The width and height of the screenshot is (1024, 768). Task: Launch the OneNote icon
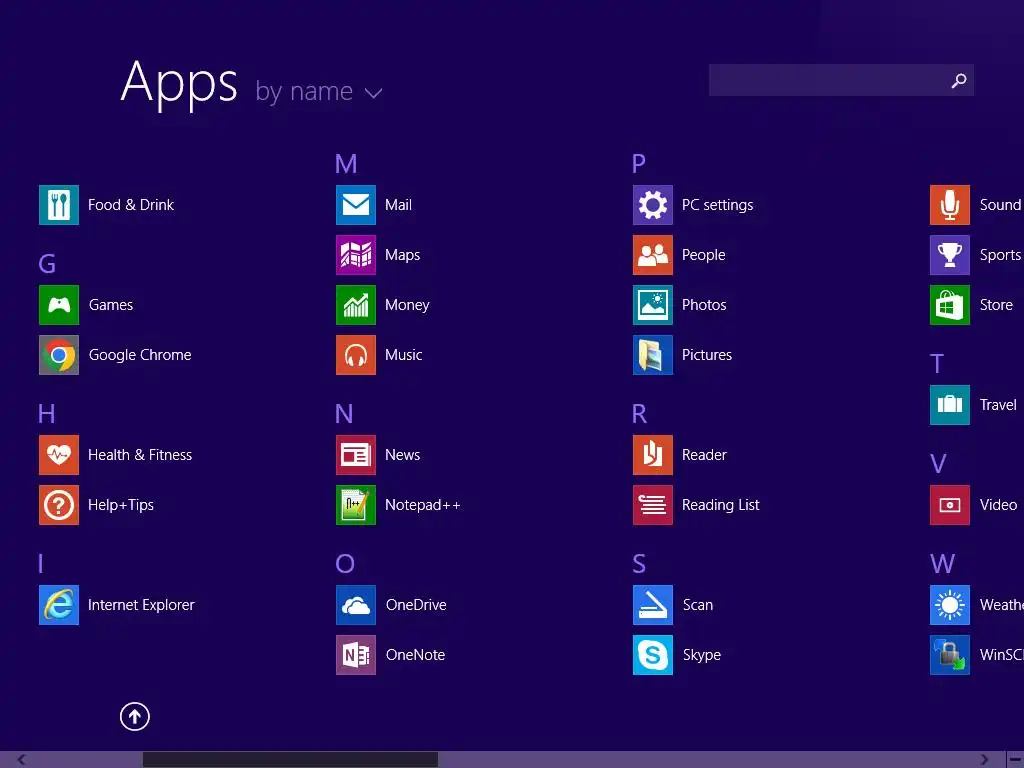[x=356, y=654]
